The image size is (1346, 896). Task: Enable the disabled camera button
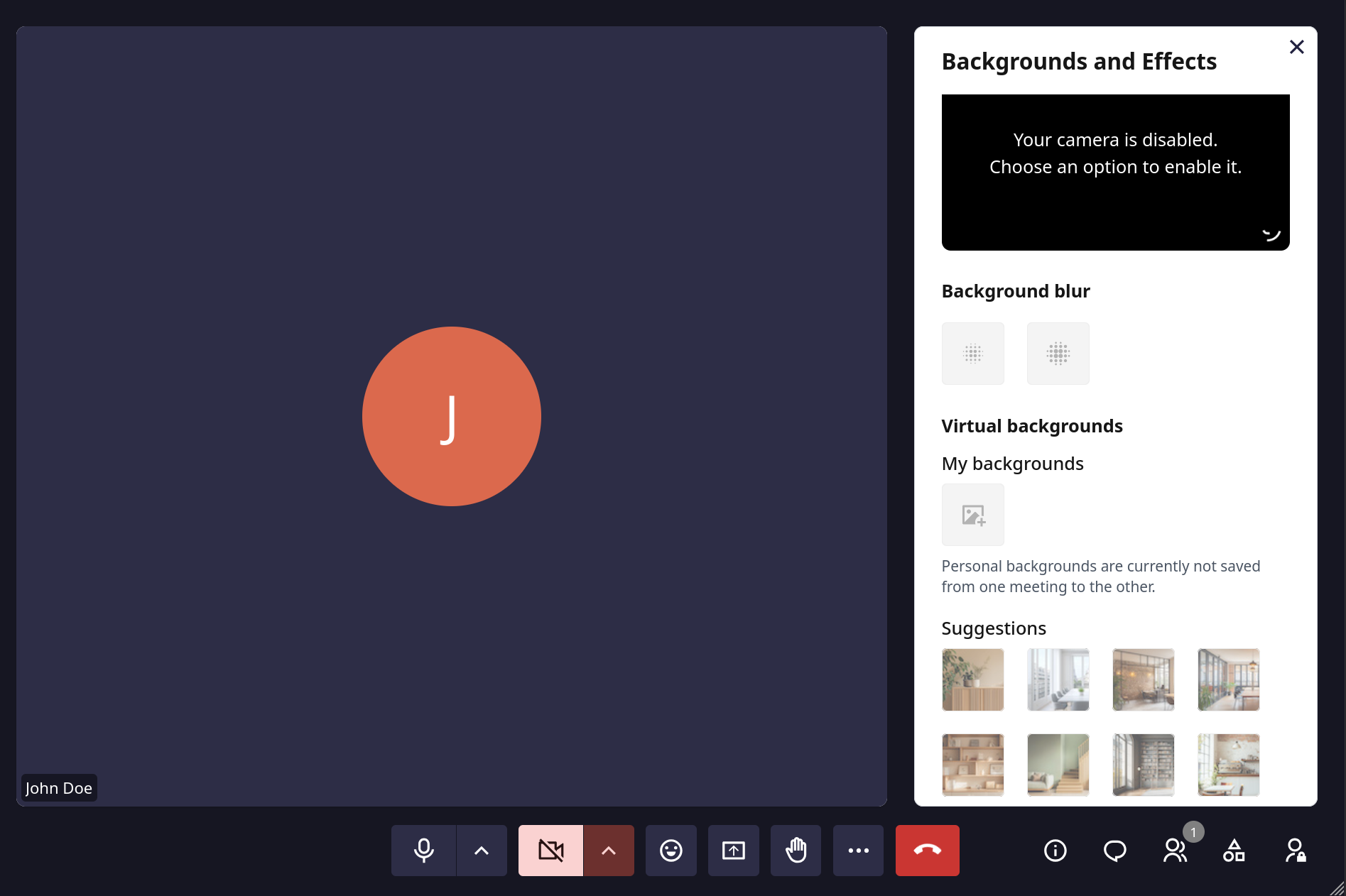550,850
